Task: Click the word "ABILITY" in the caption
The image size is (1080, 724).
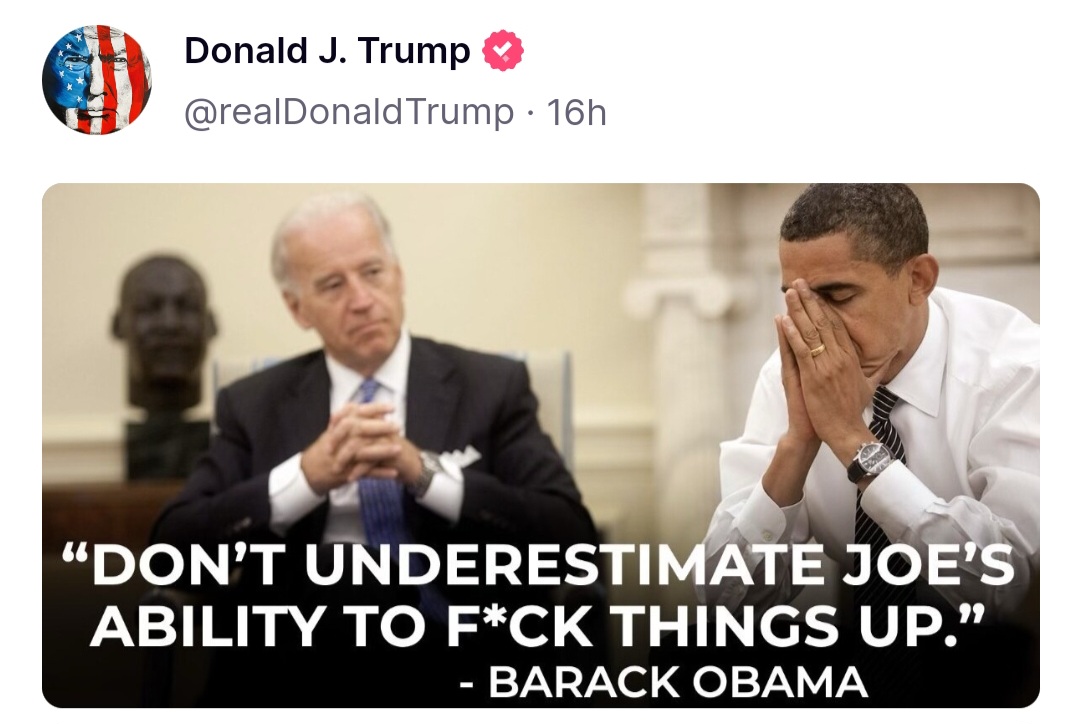Action: [209, 626]
